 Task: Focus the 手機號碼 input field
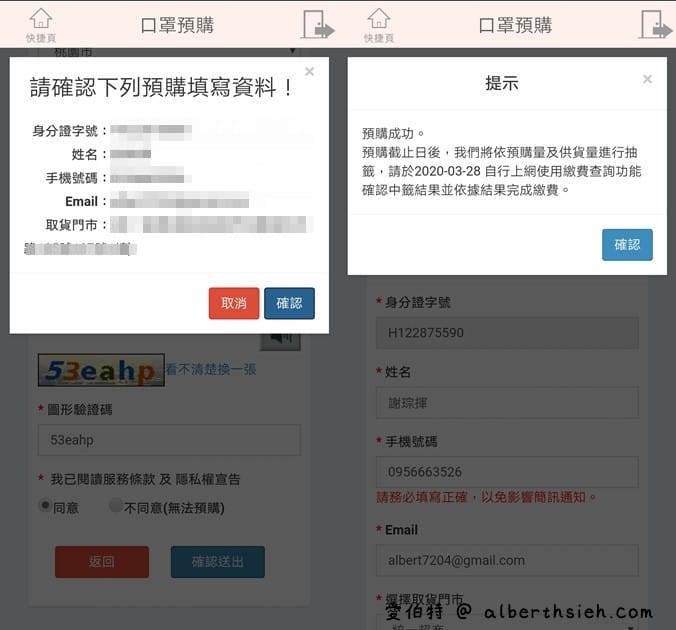click(x=507, y=472)
